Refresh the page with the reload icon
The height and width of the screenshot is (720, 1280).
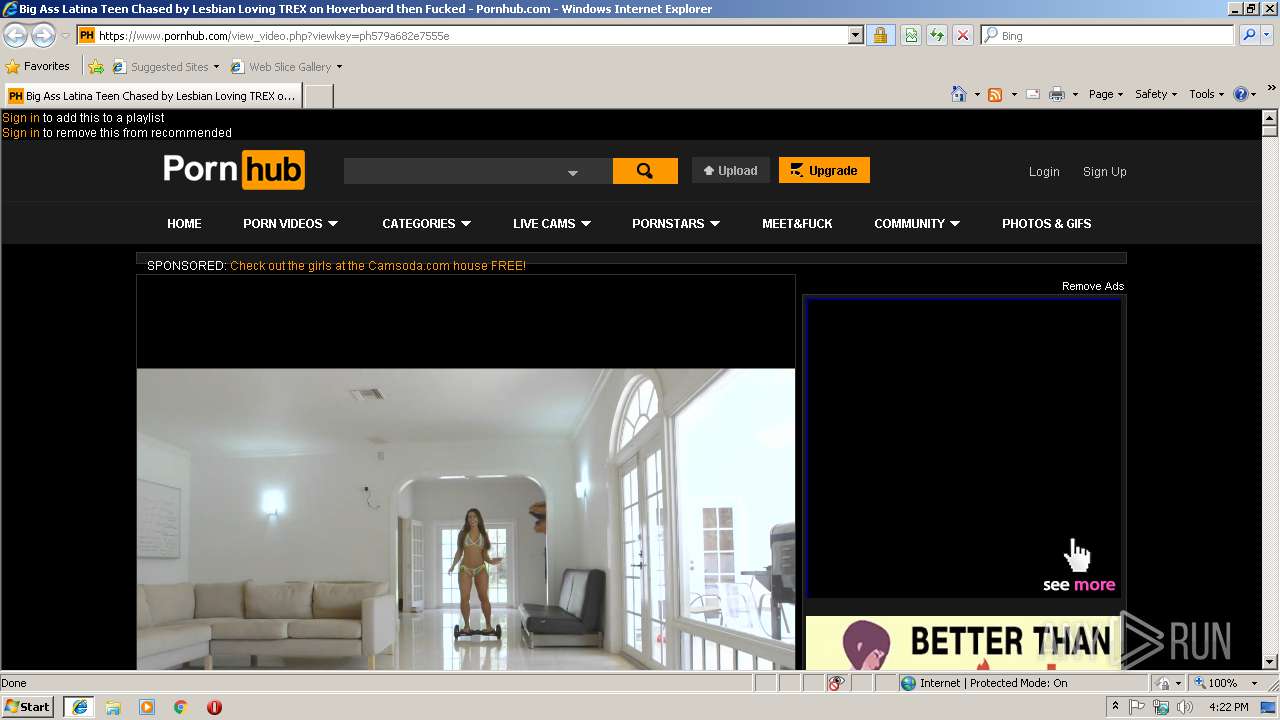[x=937, y=36]
